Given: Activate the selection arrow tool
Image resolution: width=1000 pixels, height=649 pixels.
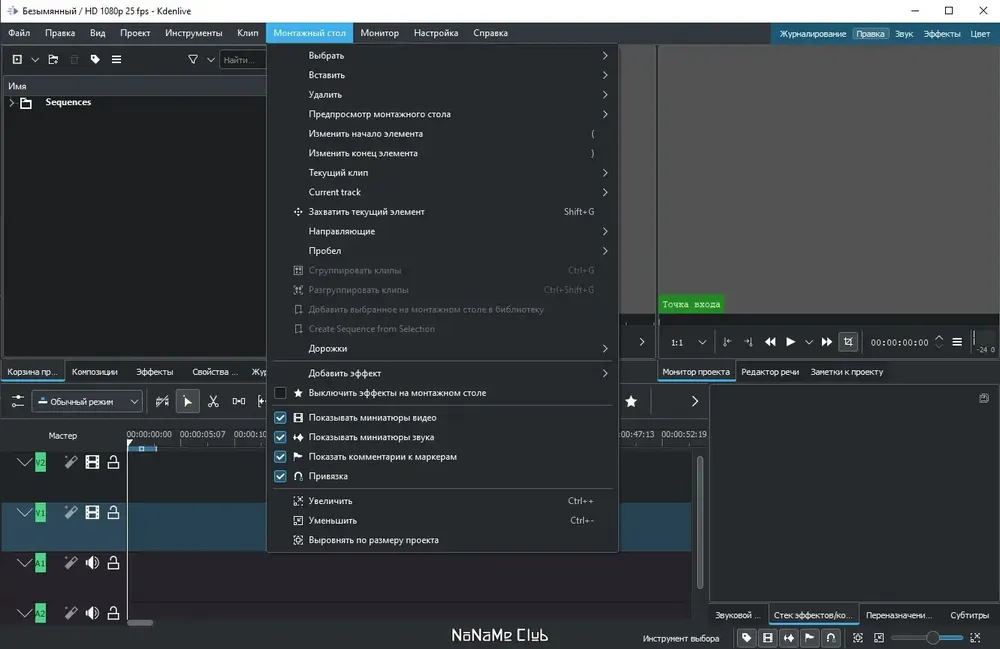Looking at the screenshot, I should pos(188,401).
